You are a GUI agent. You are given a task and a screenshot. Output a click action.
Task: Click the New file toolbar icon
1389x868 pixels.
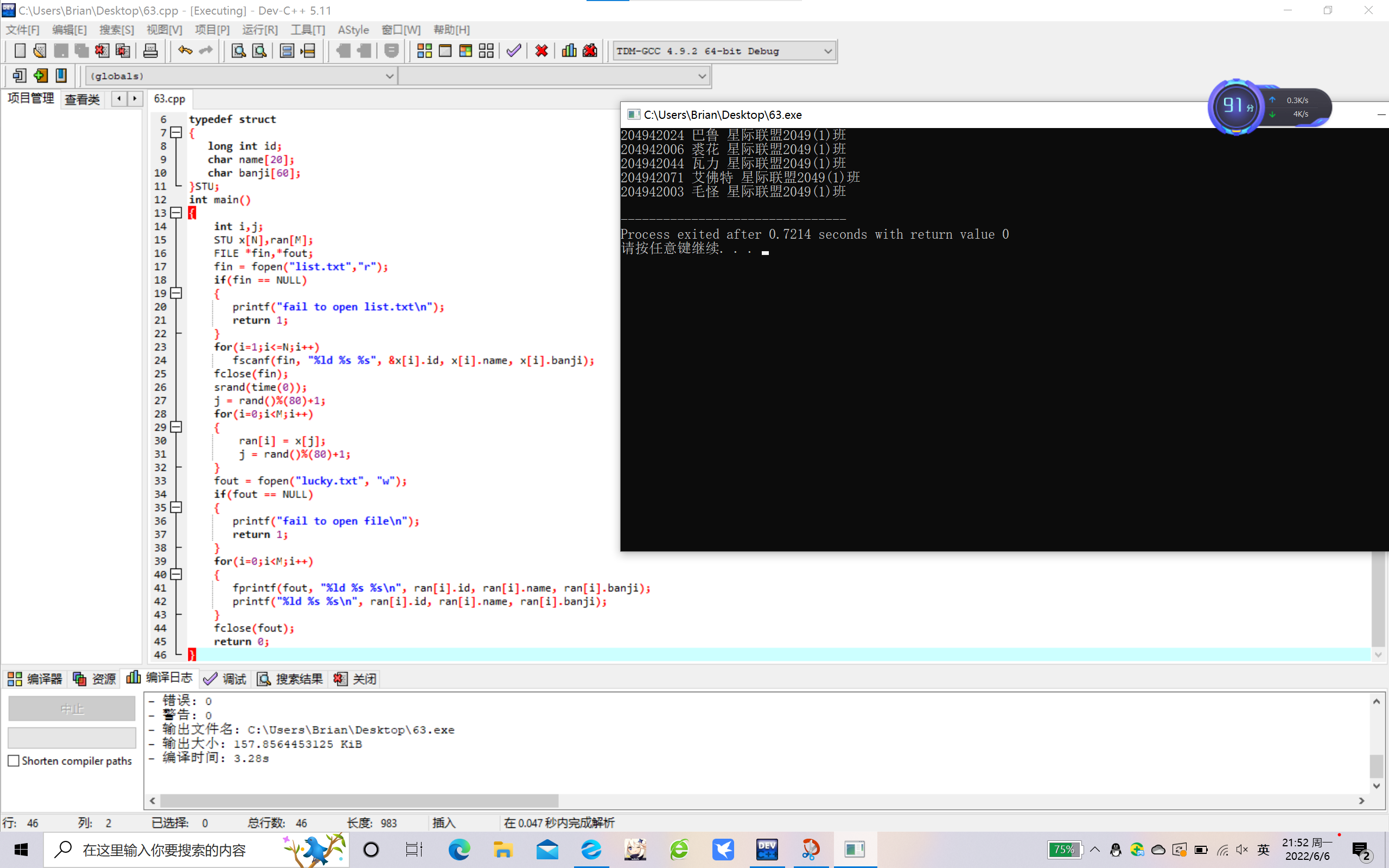click(20, 50)
